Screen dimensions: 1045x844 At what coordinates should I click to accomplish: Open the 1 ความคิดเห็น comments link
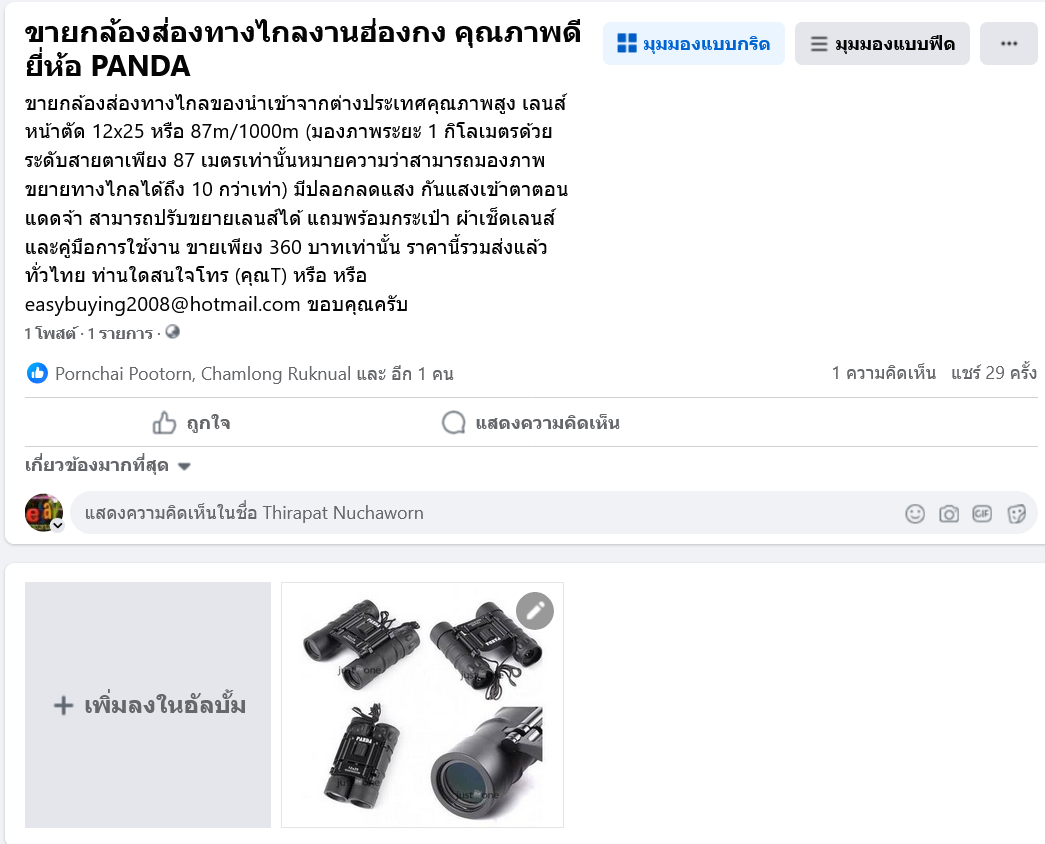(883, 373)
